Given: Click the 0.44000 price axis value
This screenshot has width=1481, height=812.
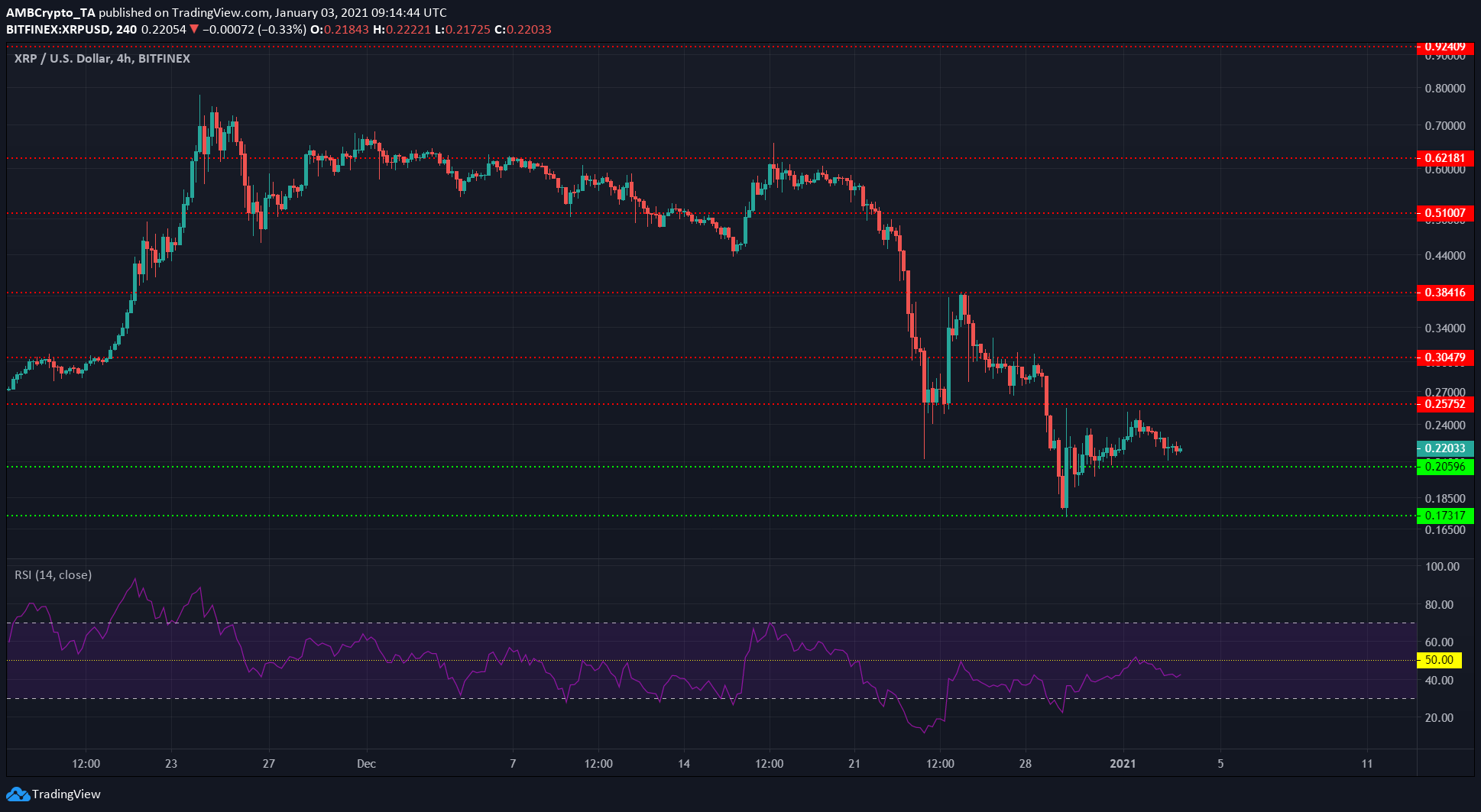Looking at the screenshot, I should click(1445, 256).
